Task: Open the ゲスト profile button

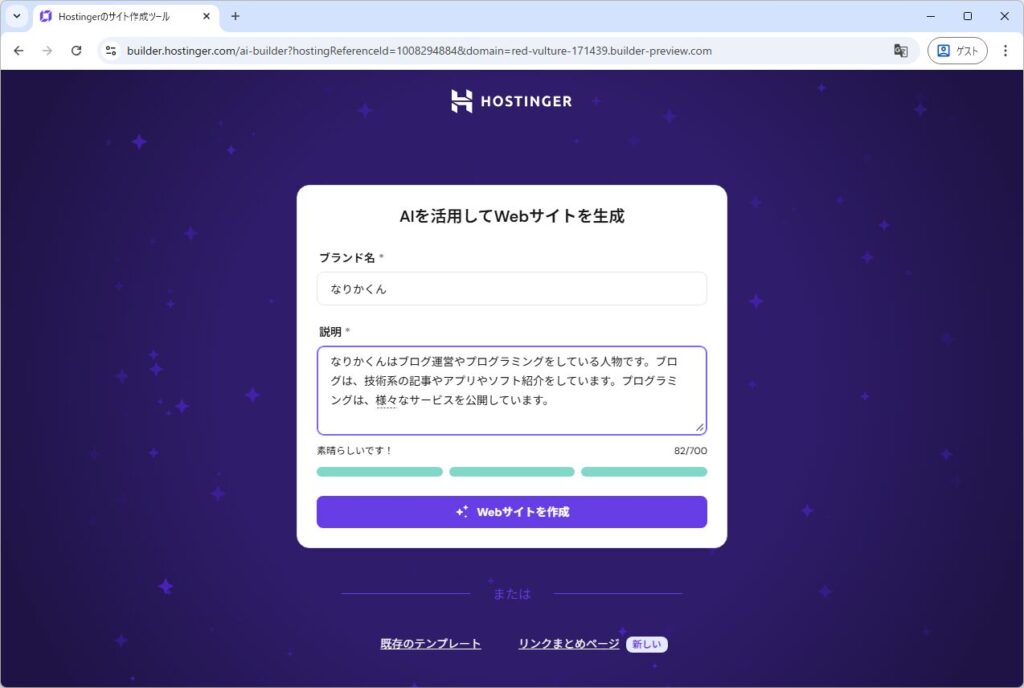Action: click(x=957, y=51)
